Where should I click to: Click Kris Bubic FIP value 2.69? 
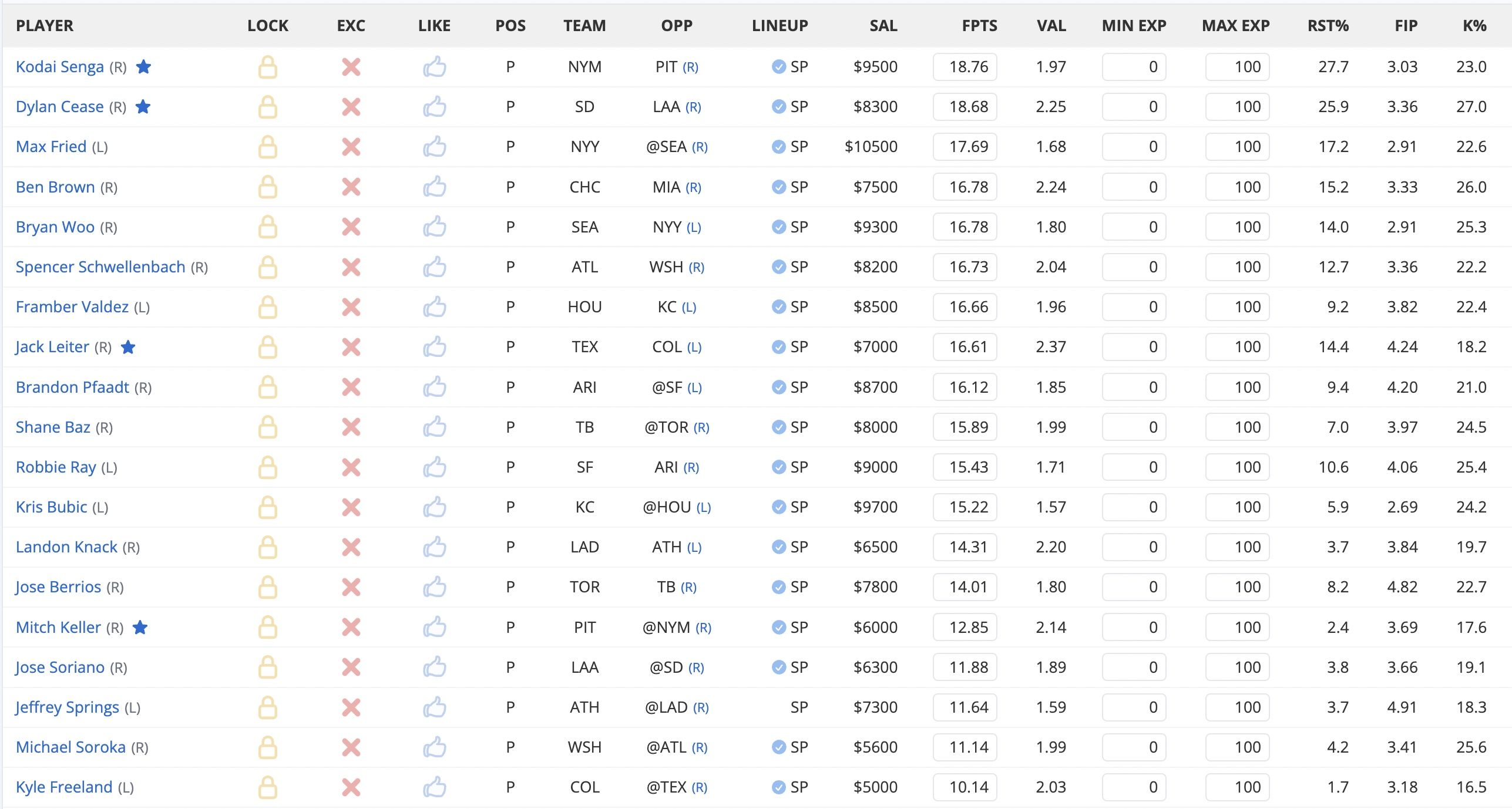[1402, 507]
